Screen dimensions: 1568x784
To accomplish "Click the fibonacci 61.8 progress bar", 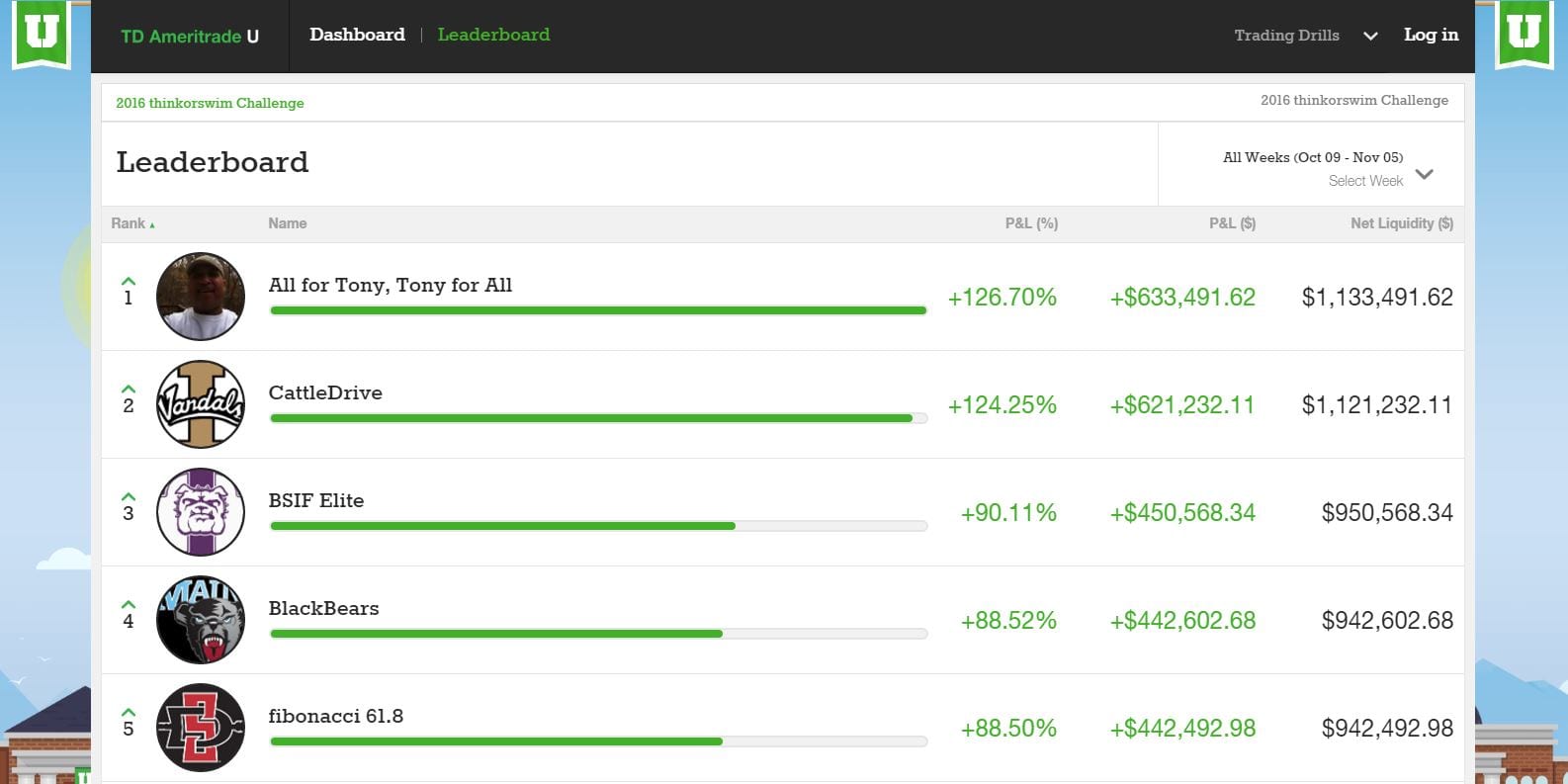I will 598,741.
